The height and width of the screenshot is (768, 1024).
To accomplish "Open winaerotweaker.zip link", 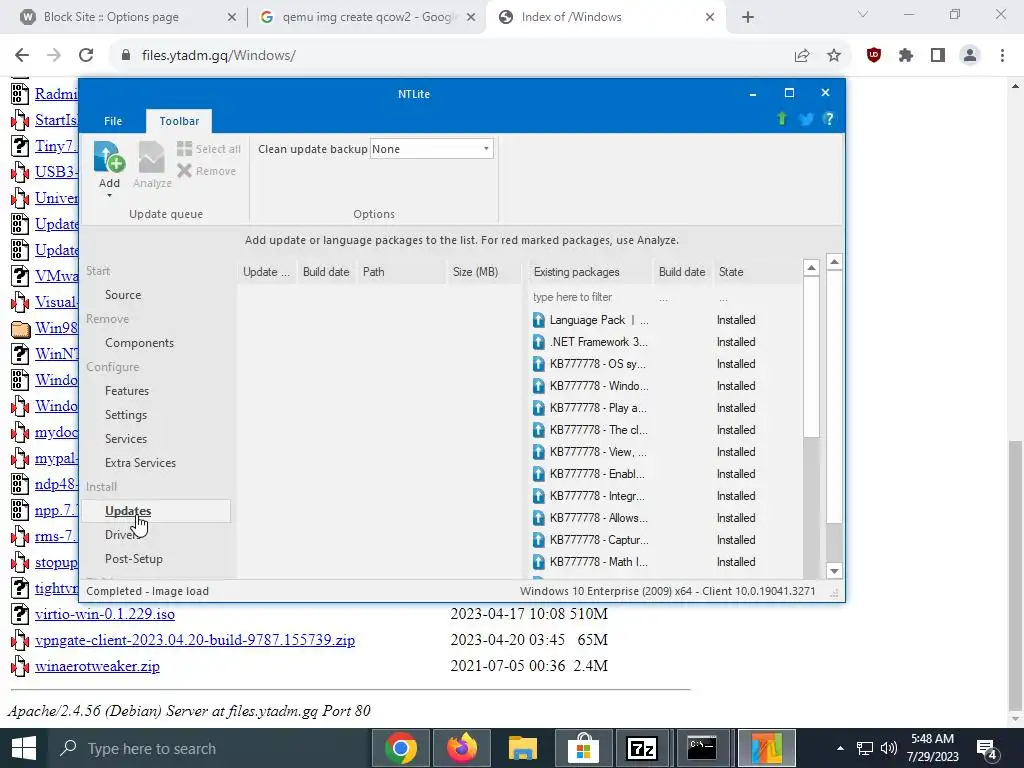I will click(97, 666).
